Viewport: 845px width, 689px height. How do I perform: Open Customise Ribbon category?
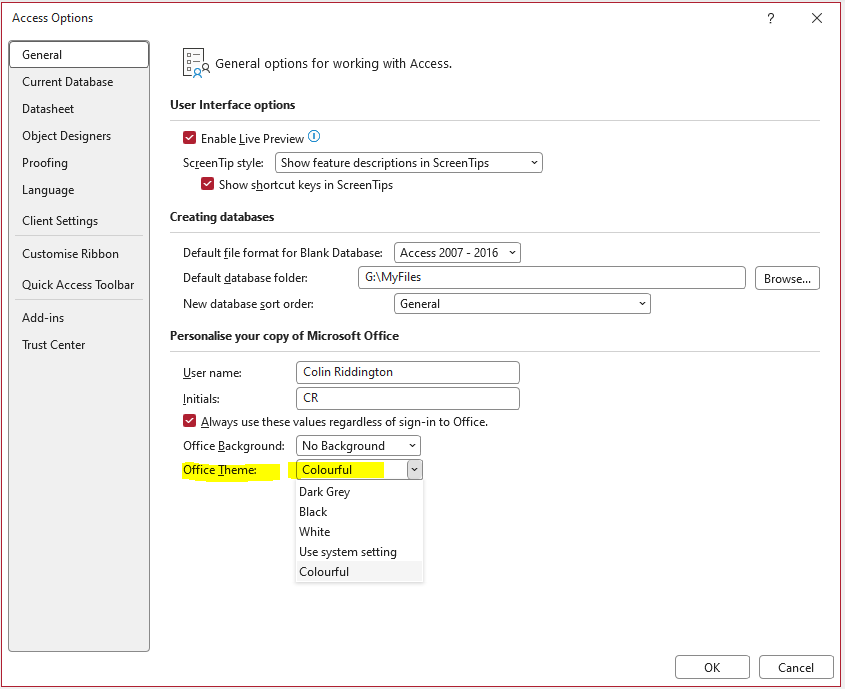(79, 254)
